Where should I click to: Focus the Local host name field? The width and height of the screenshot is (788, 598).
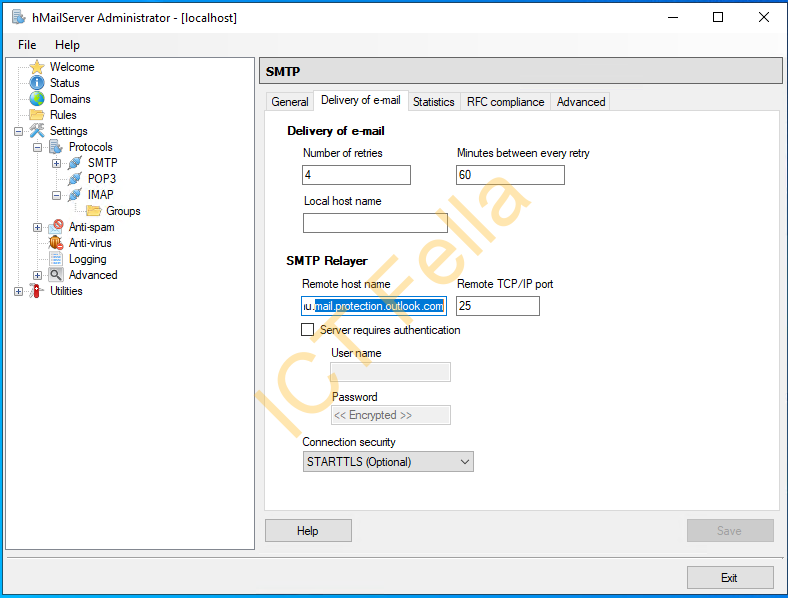(x=375, y=223)
